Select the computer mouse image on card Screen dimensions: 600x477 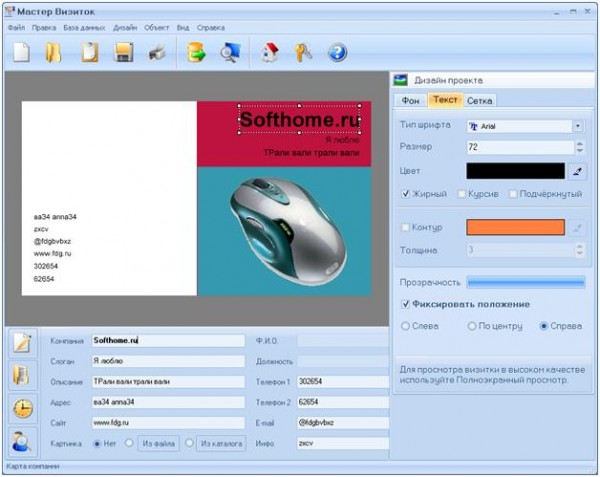288,231
